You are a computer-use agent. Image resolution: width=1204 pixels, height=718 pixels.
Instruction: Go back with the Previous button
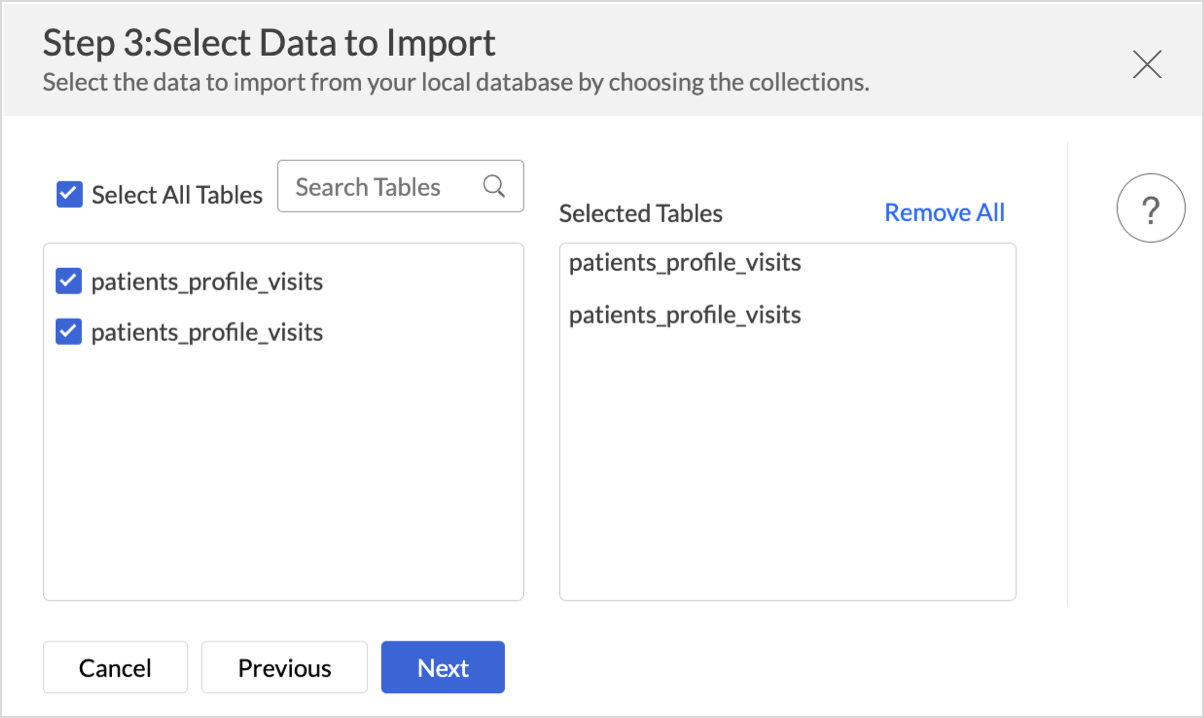(284, 668)
